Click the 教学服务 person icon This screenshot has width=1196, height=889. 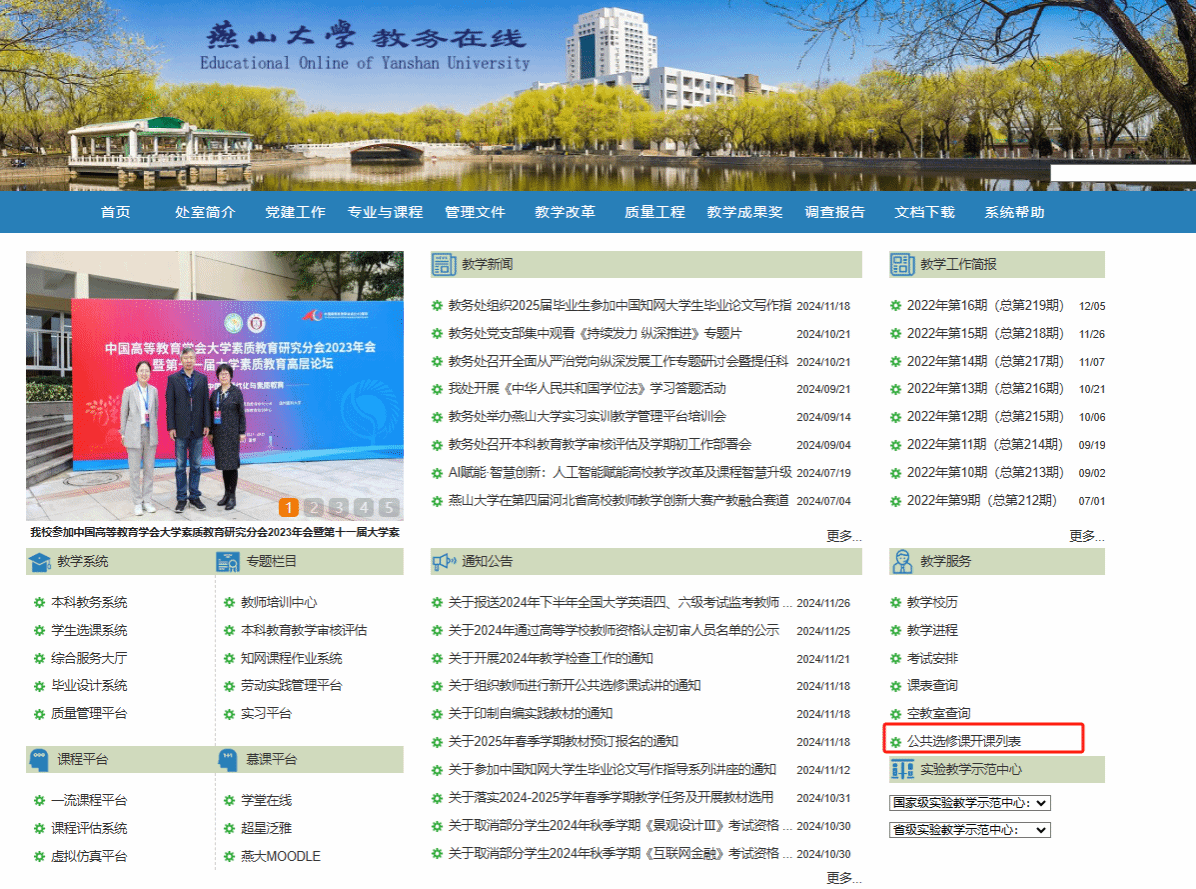tap(902, 562)
